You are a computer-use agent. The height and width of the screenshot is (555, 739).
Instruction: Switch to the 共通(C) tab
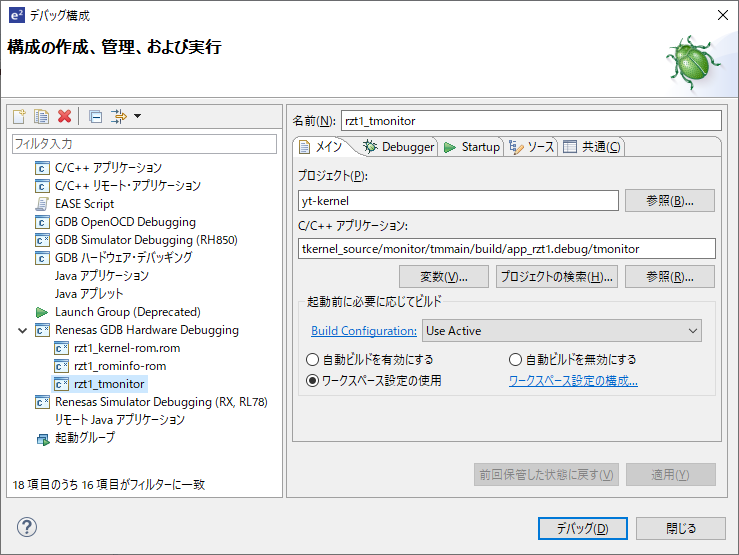(592, 147)
